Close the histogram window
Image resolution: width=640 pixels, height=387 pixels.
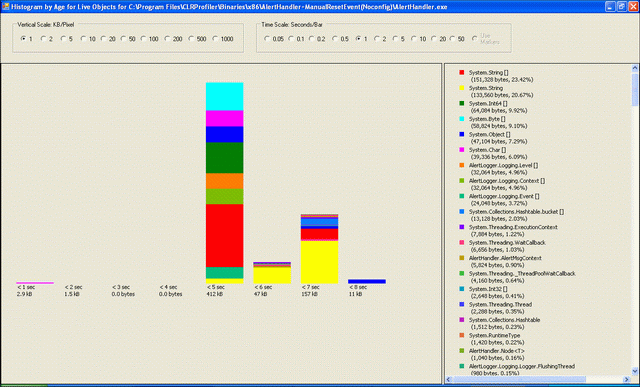tap(633, 6)
